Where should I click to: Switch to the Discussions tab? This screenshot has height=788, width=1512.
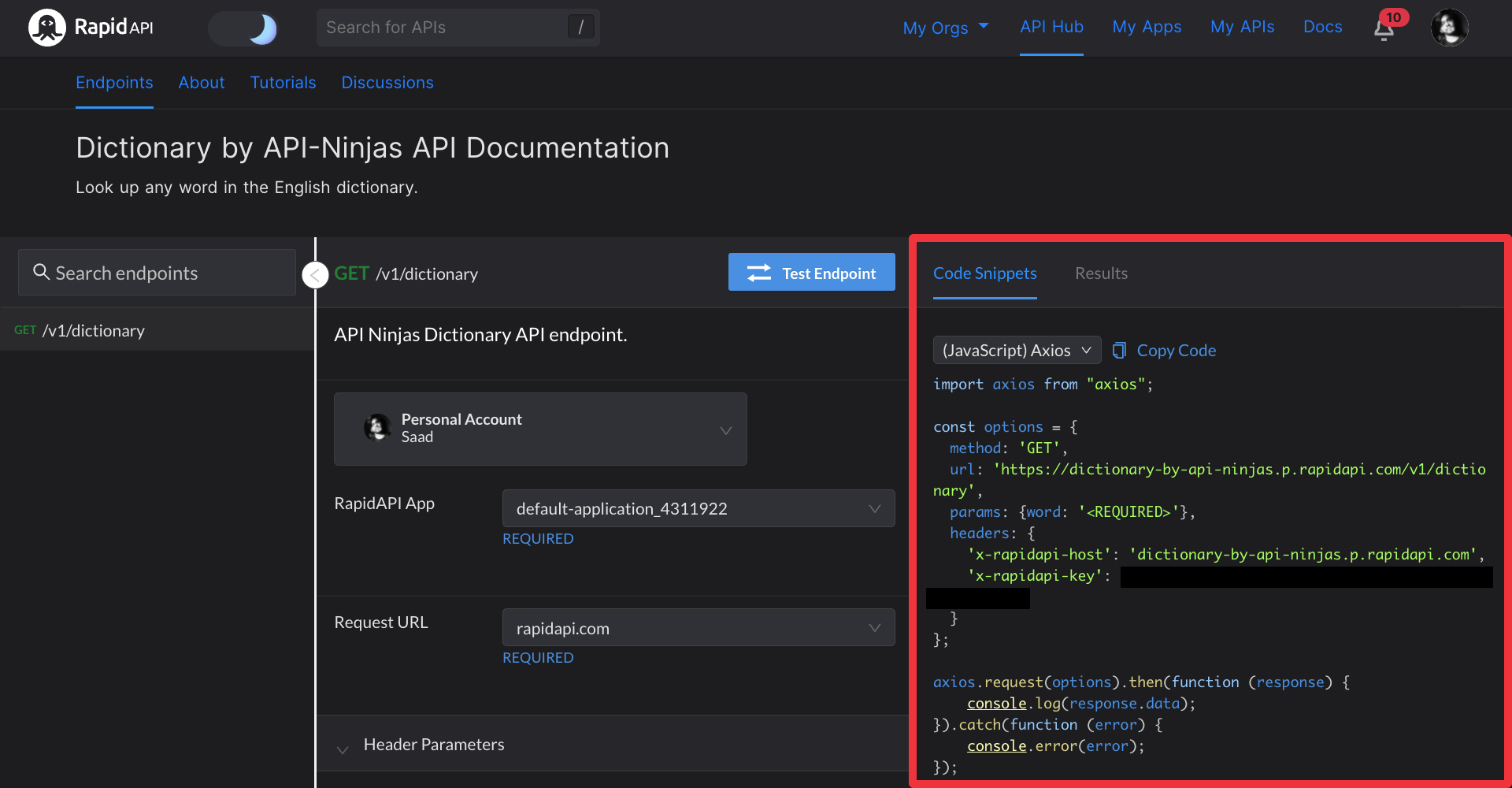[x=387, y=83]
